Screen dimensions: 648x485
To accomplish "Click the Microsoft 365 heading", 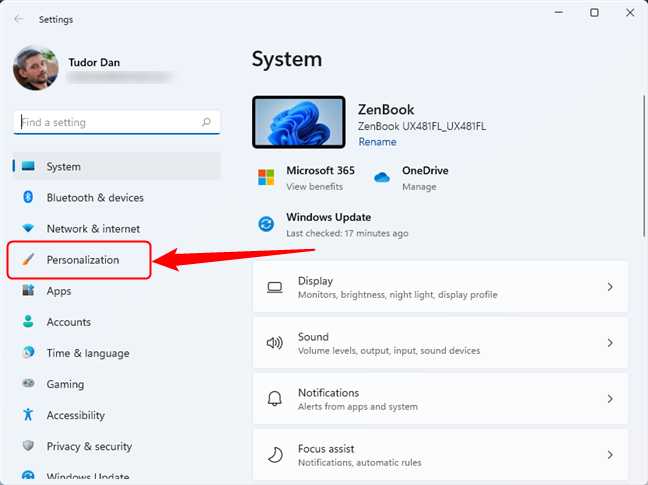I will [x=320, y=170].
